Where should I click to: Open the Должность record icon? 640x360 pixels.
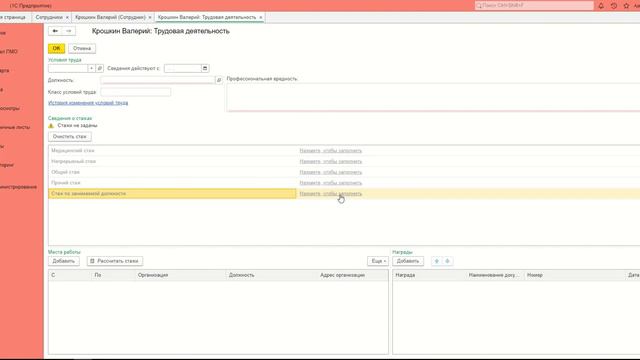pos(219,80)
